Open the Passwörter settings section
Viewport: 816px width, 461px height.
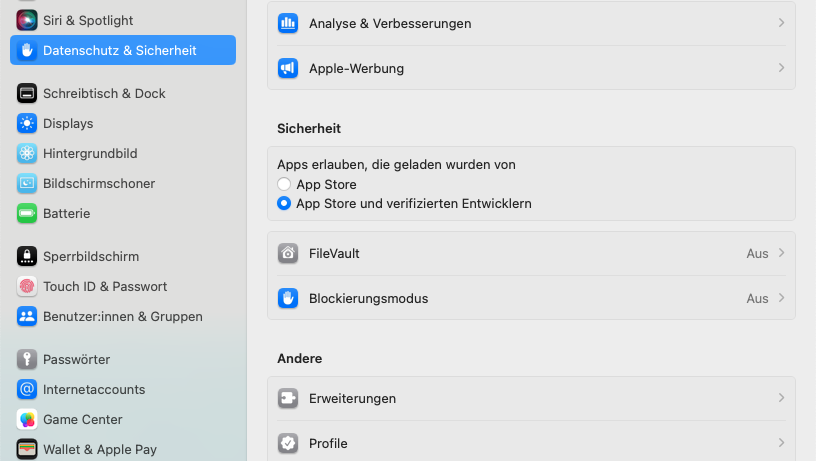pyautogui.click(x=76, y=359)
